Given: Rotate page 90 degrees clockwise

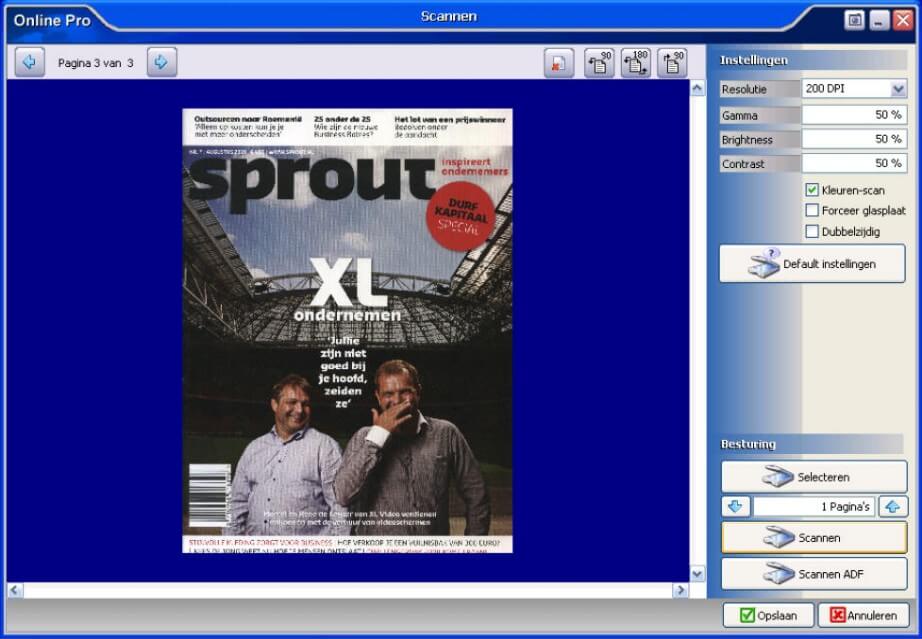Looking at the screenshot, I should (672, 63).
